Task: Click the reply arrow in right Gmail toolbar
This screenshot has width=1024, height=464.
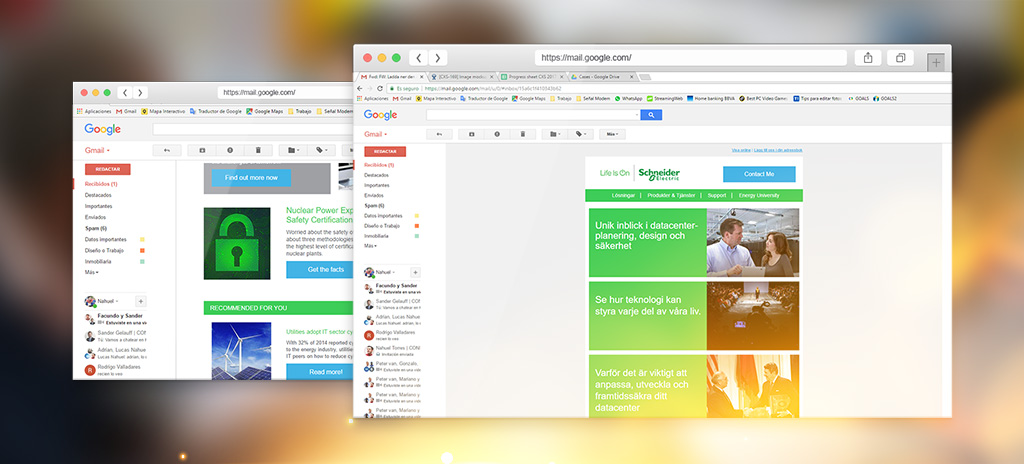Action: [439, 134]
